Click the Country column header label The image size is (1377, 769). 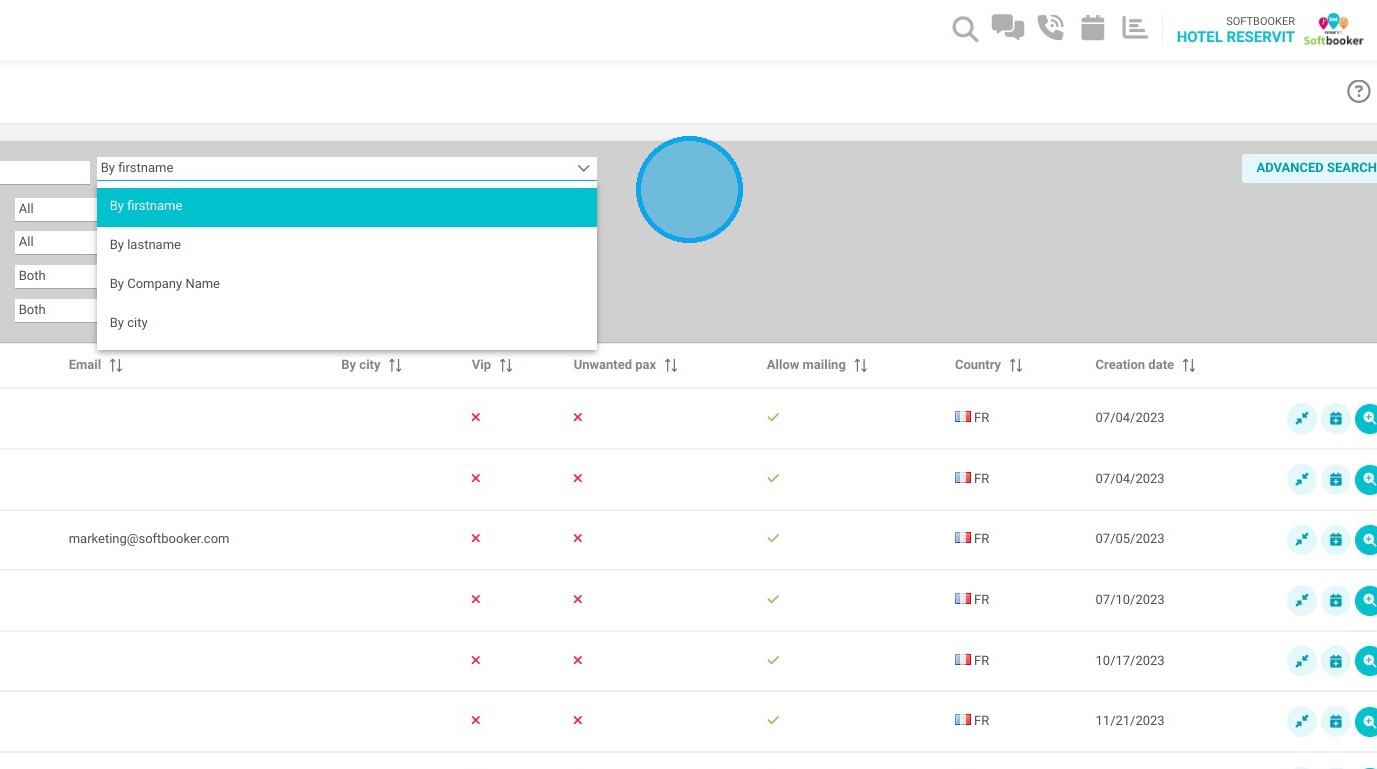(x=978, y=365)
